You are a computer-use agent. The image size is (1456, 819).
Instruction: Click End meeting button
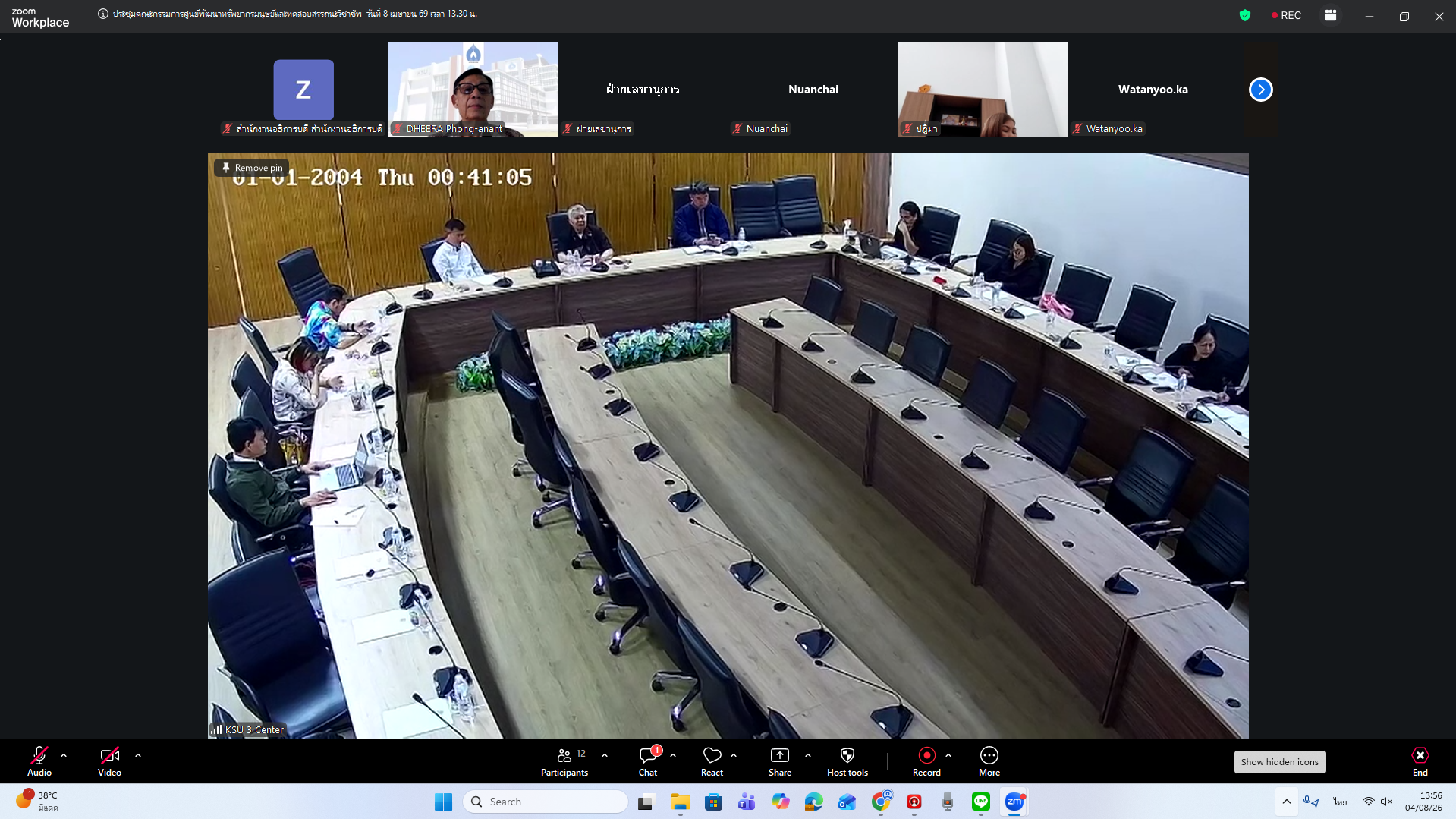pyautogui.click(x=1420, y=761)
